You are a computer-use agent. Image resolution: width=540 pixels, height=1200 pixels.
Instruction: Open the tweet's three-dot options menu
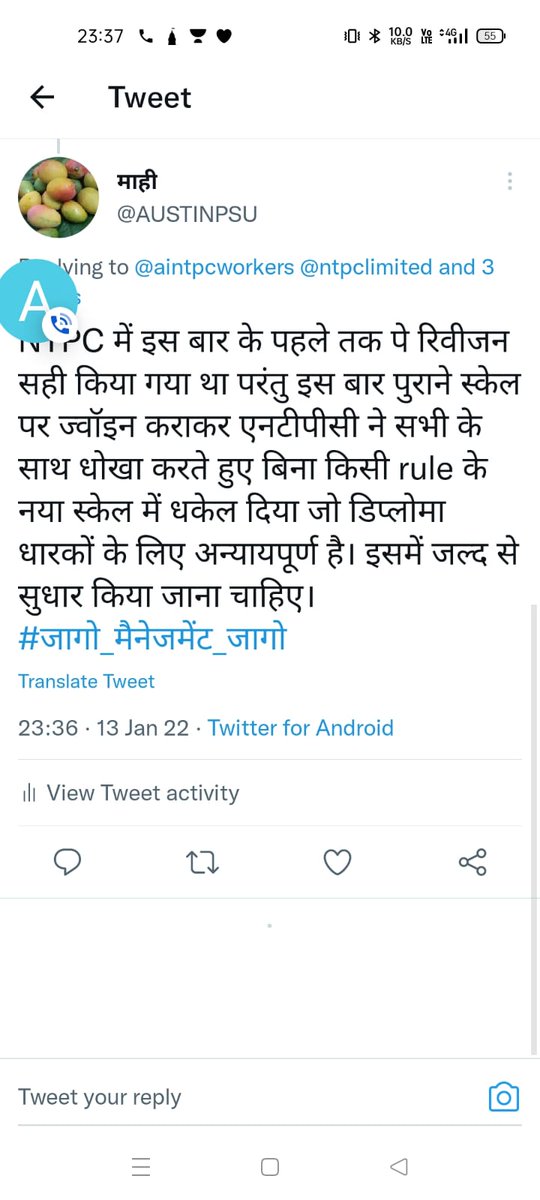[510, 181]
